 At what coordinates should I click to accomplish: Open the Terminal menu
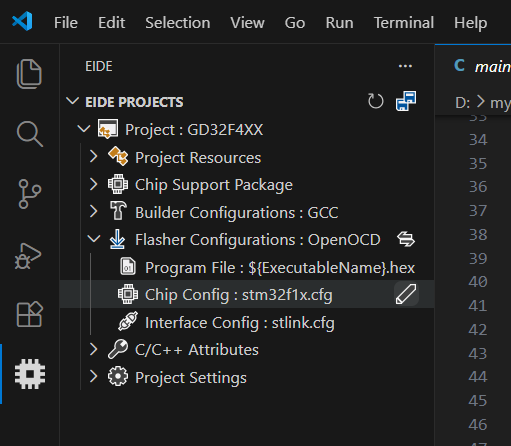click(404, 23)
